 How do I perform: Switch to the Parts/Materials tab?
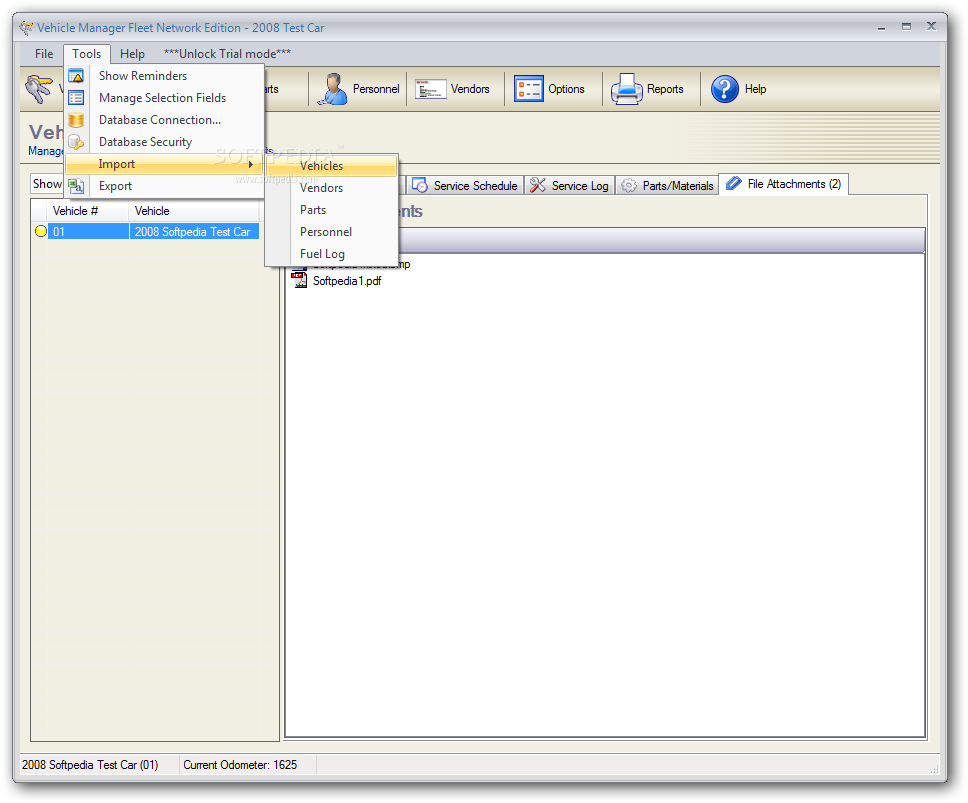(667, 185)
